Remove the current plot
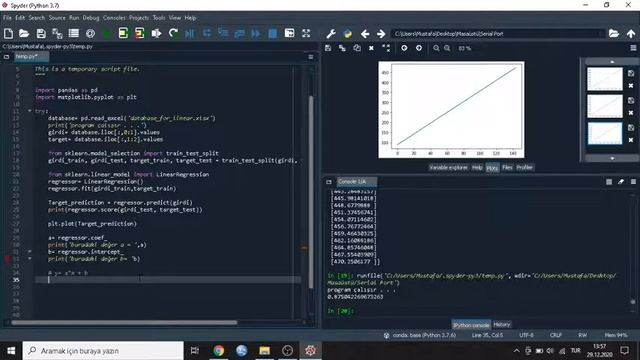 [x=371, y=48]
